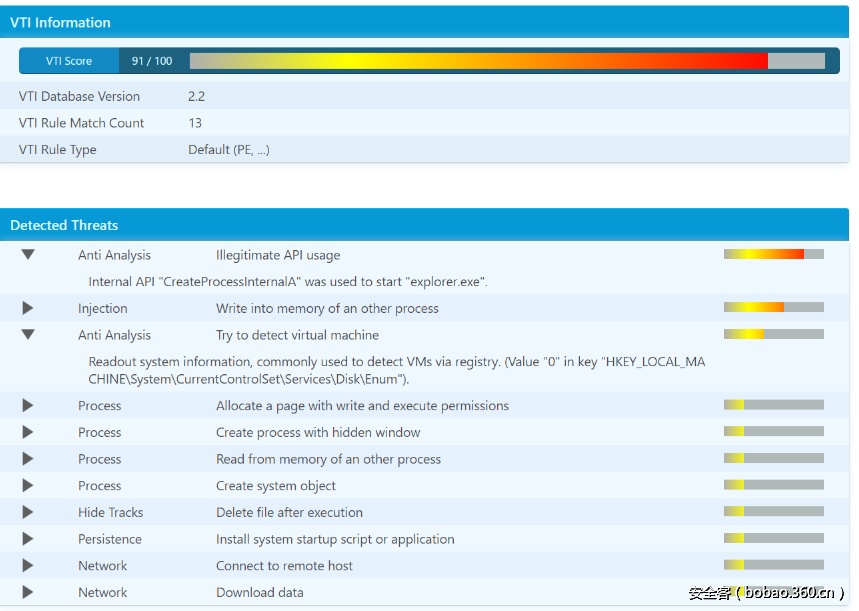This screenshot has height=611, width=859.
Task: Expand the Read from memory row arrow
Action: pyautogui.click(x=28, y=459)
